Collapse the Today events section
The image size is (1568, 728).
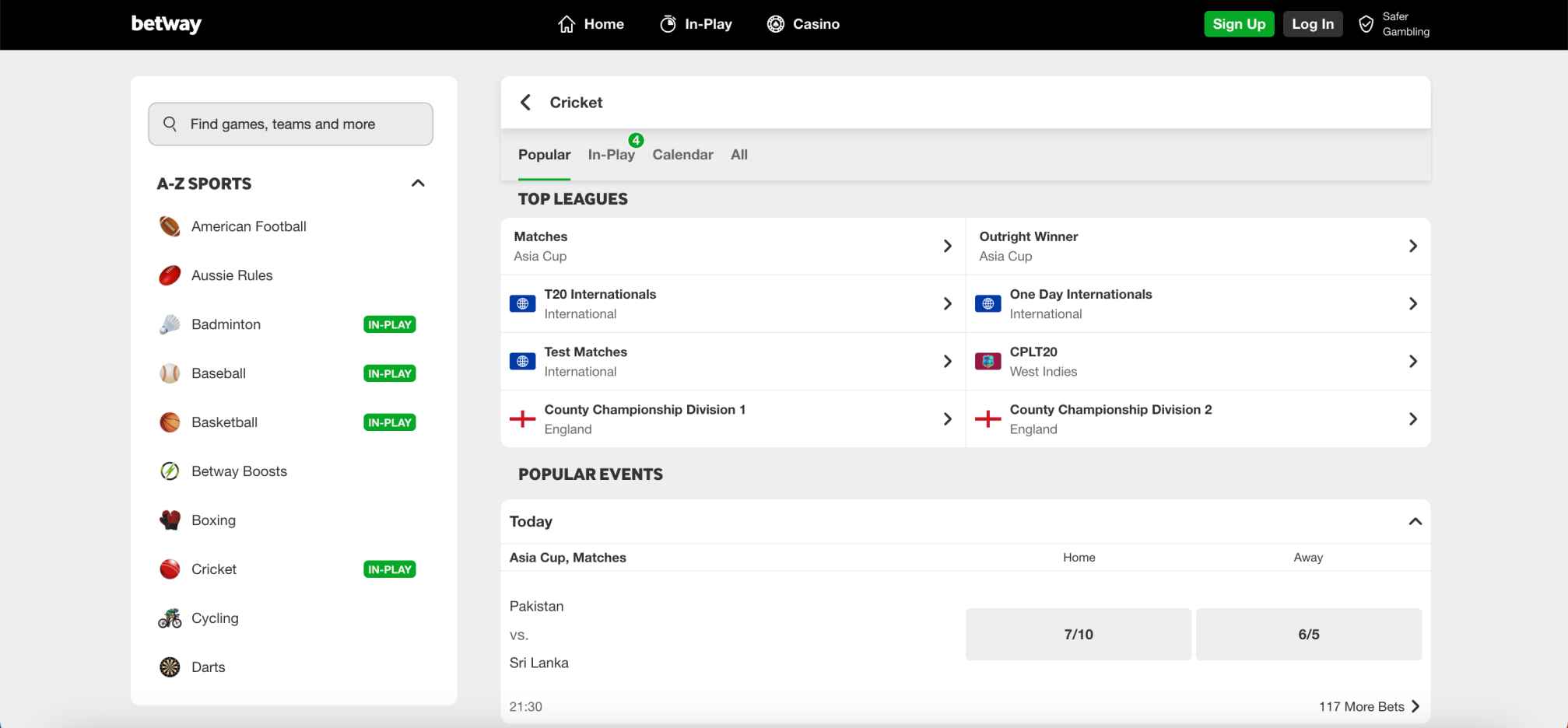[1415, 521]
